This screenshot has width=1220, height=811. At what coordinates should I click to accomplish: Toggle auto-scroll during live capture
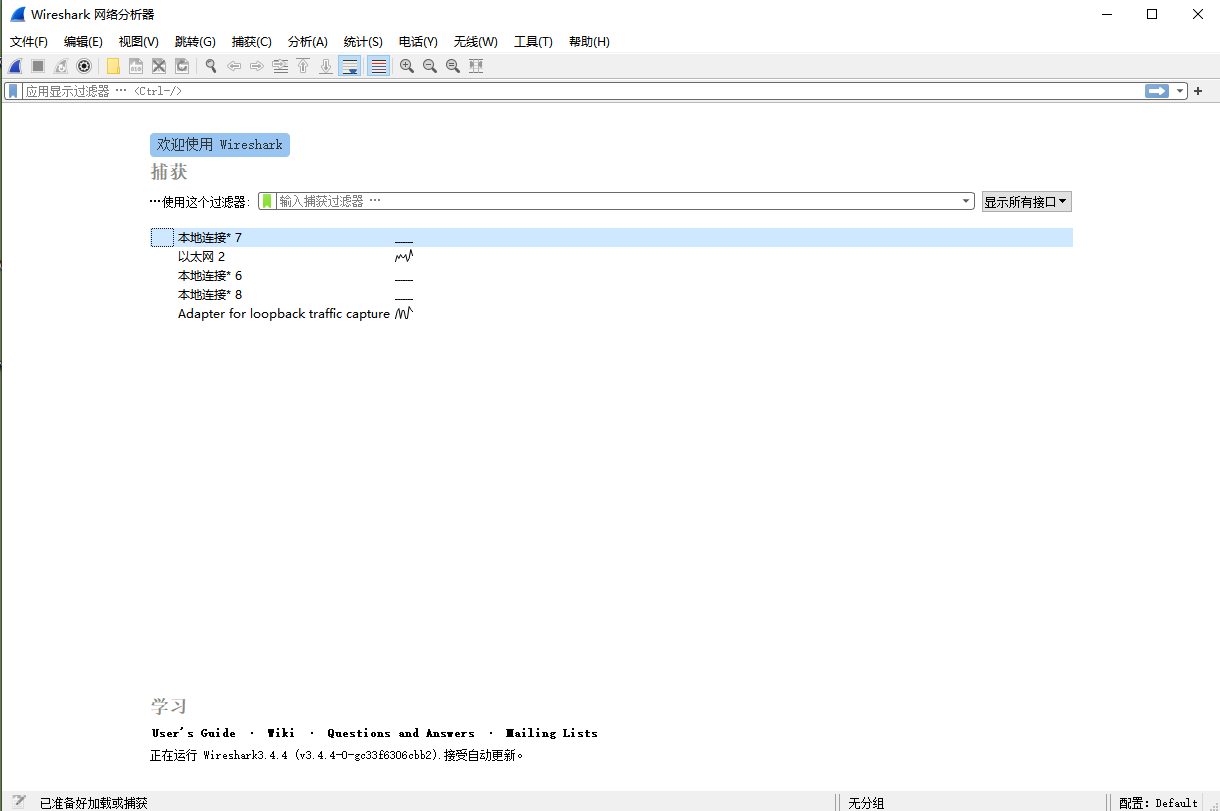350,66
